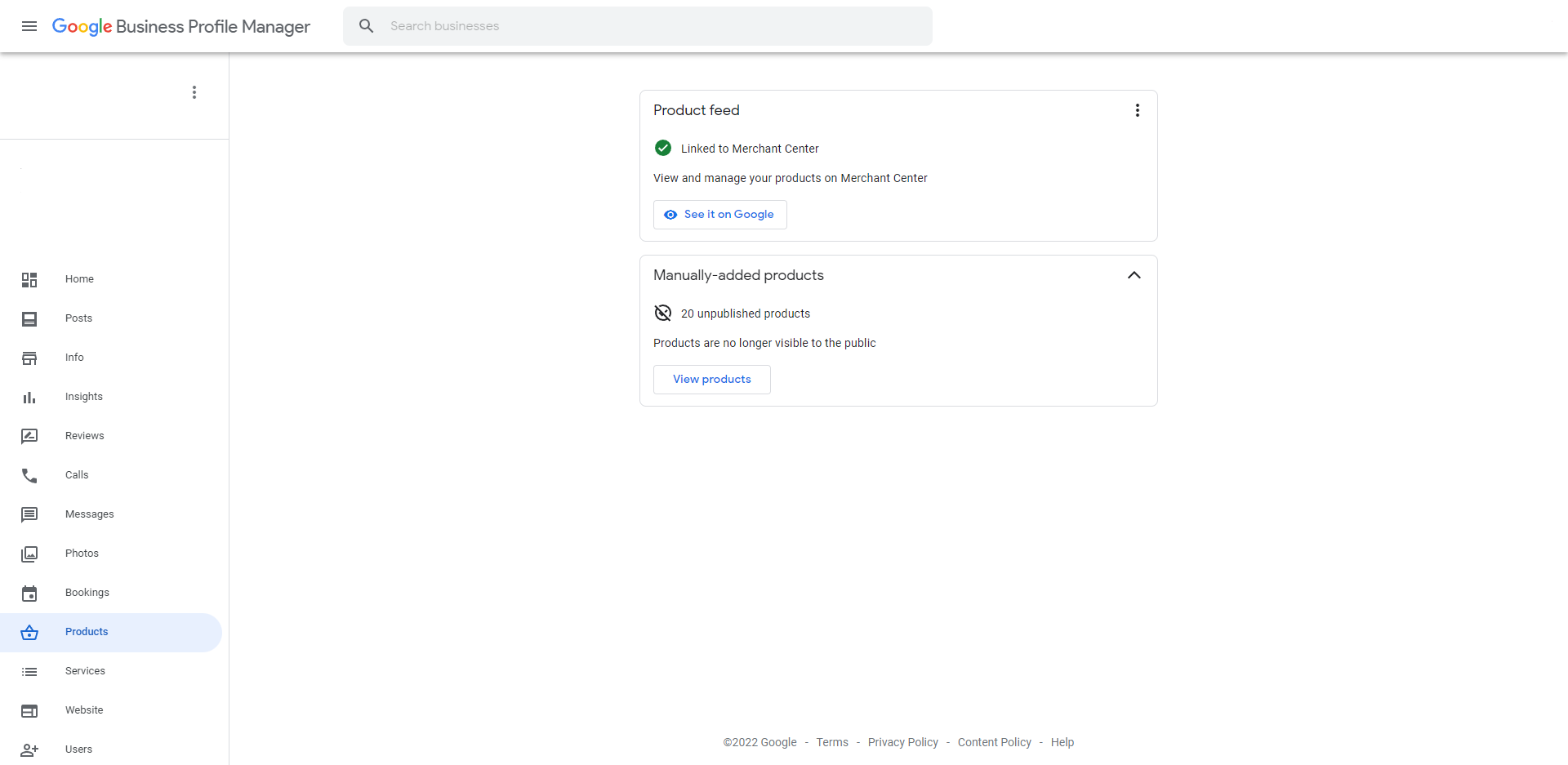Screen dimensions: 1568x765
Task: Click the Calls phone icon
Action: (29, 476)
